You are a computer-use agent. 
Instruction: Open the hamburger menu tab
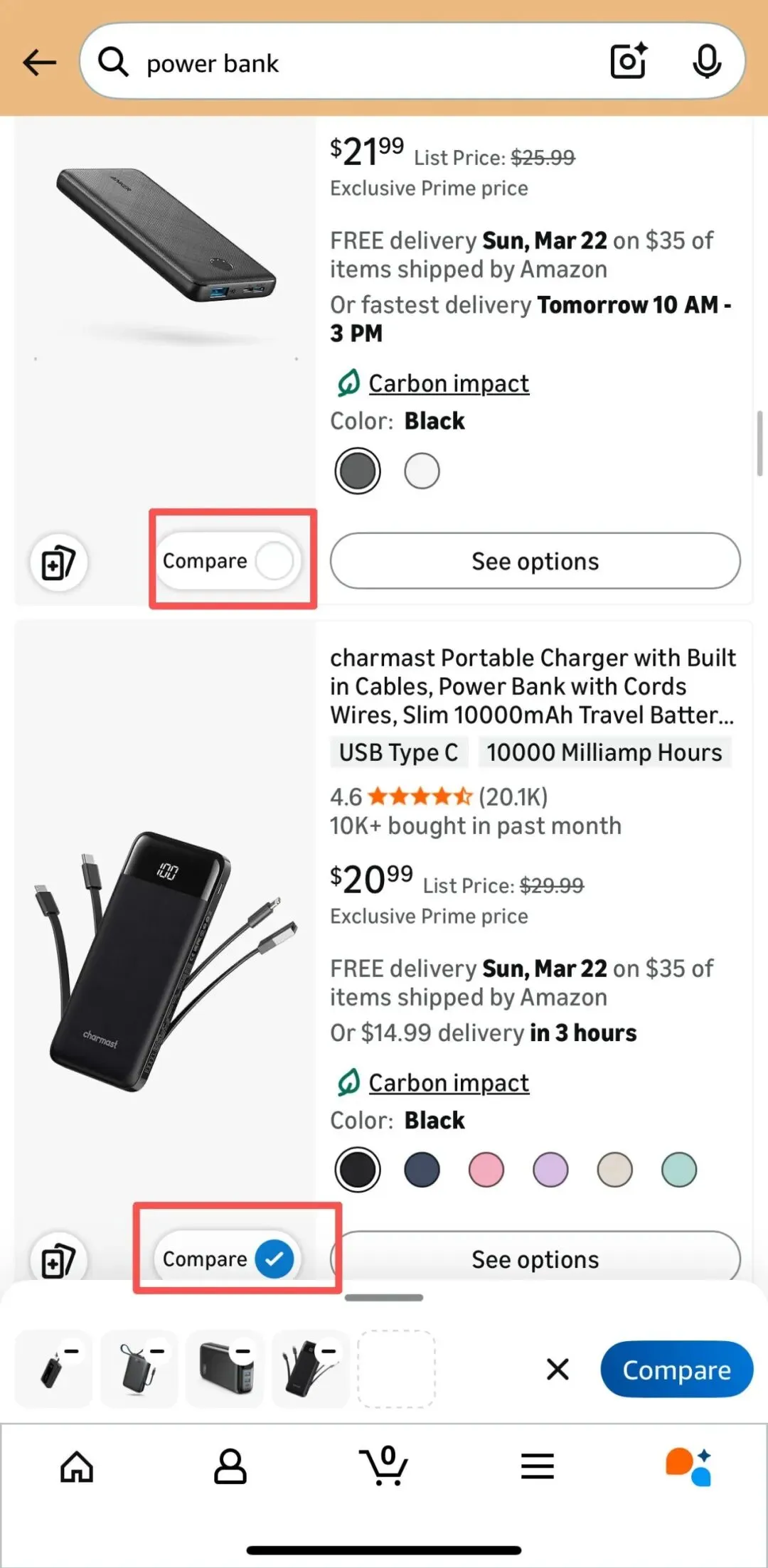538,1467
